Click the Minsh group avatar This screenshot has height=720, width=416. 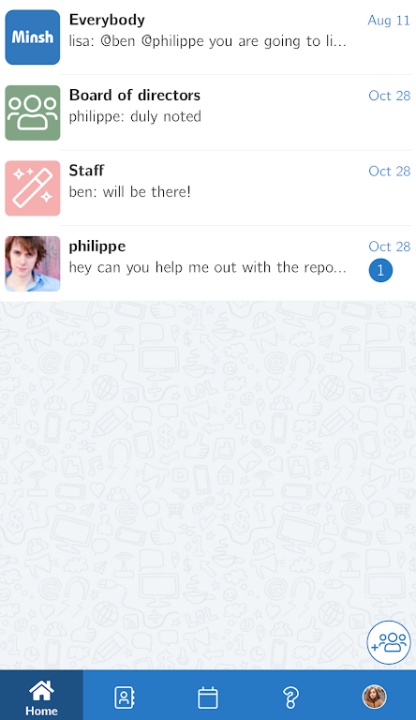click(x=33, y=37)
